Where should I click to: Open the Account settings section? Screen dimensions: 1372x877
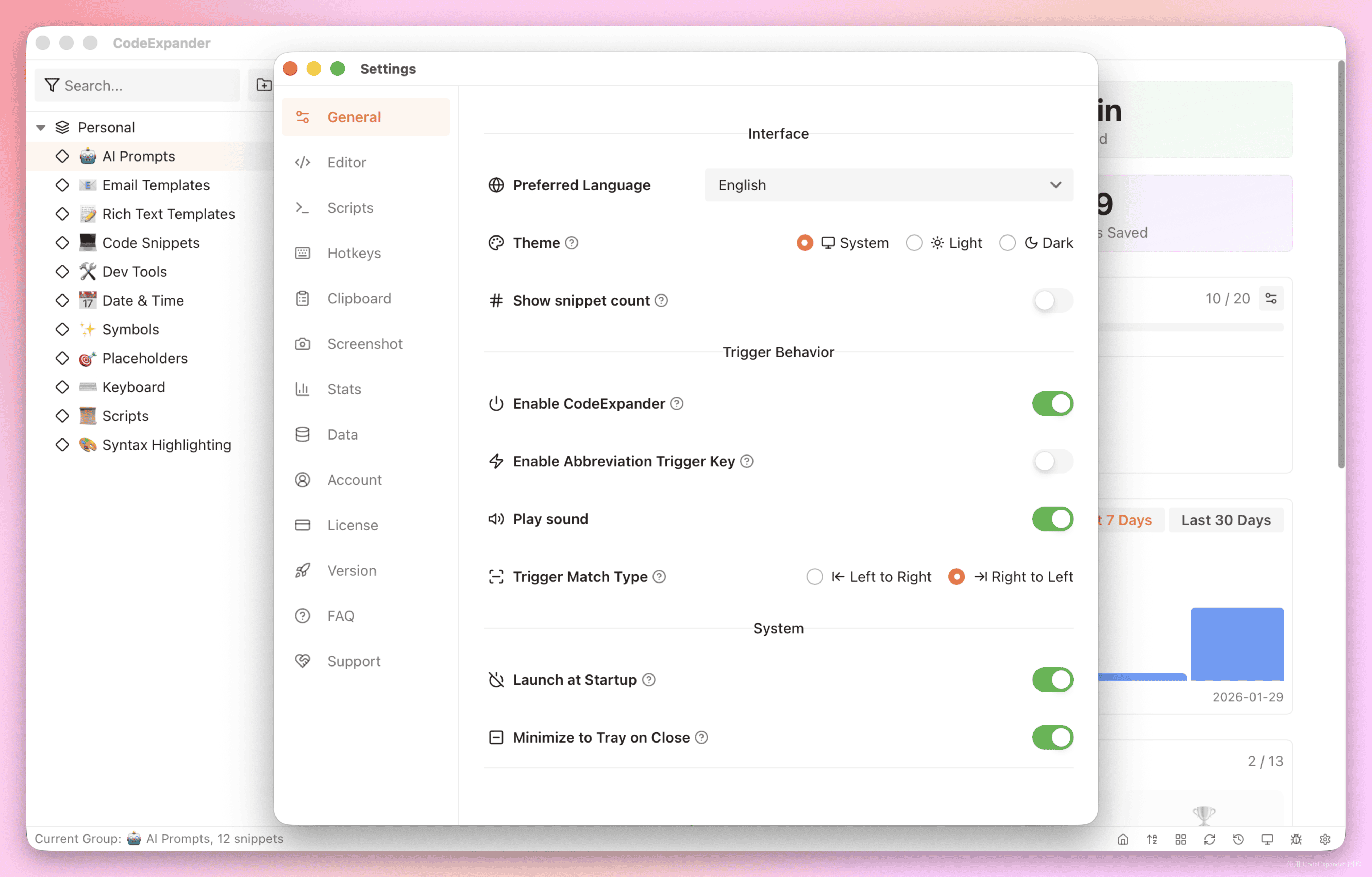(x=354, y=479)
